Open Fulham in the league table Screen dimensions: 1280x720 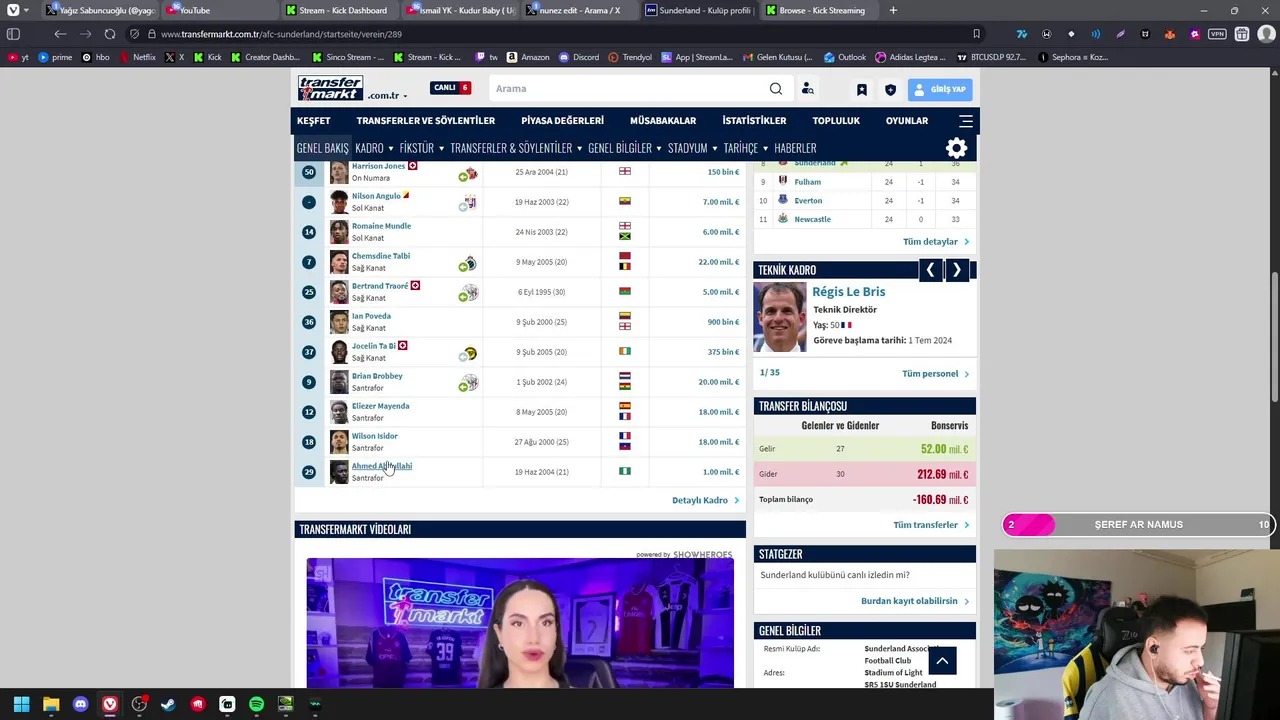coord(807,182)
